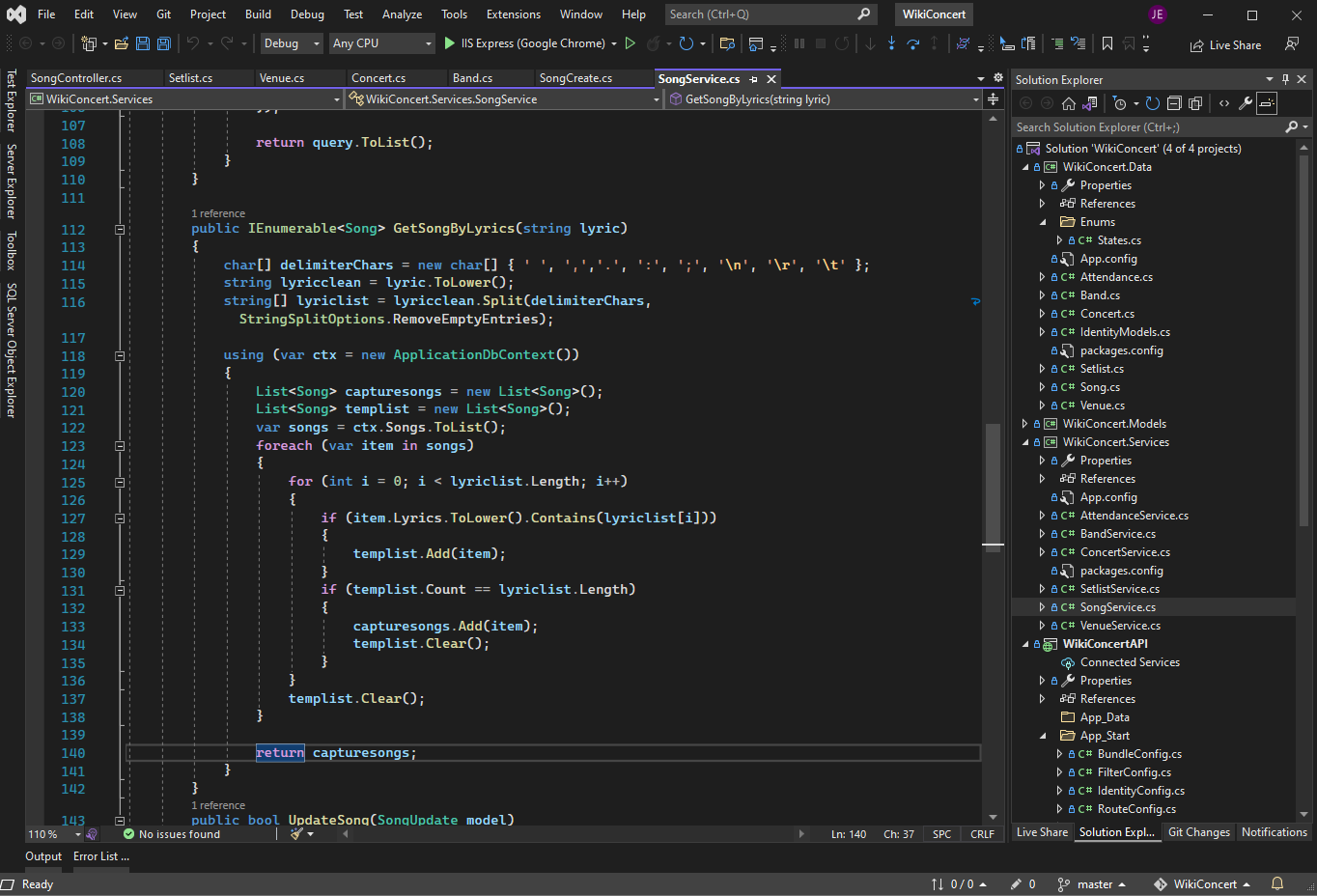Screen dimensions: 1317x896
Task: Click the split editor icon above the scrollbar
Action: 993,99
